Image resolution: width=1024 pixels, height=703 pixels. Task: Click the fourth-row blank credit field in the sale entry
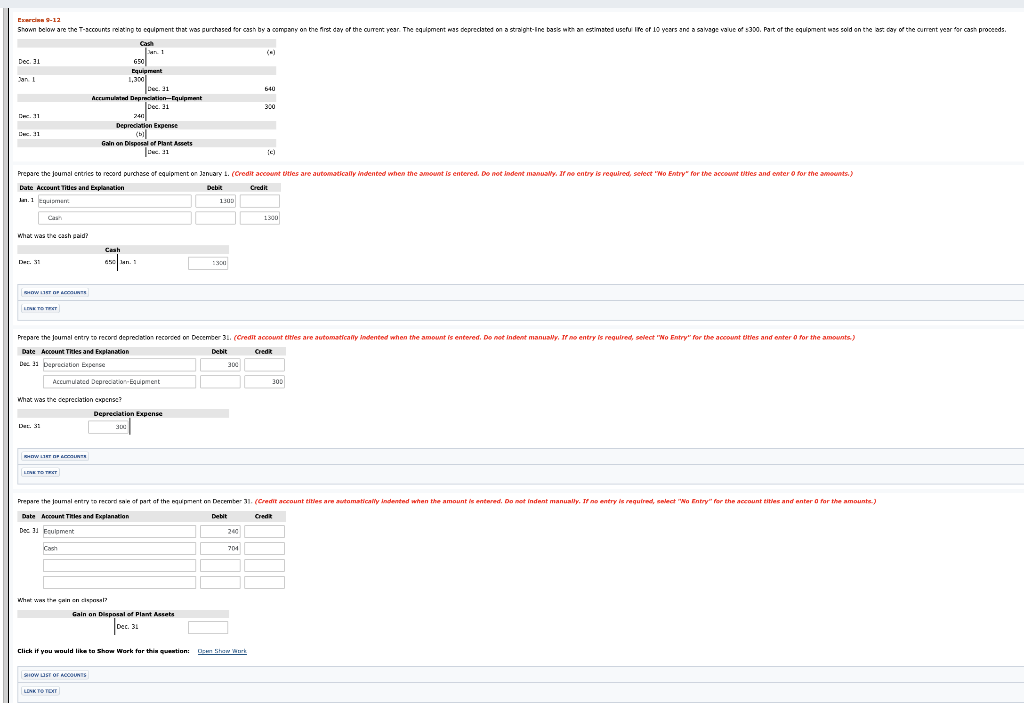(x=264, y=583)
